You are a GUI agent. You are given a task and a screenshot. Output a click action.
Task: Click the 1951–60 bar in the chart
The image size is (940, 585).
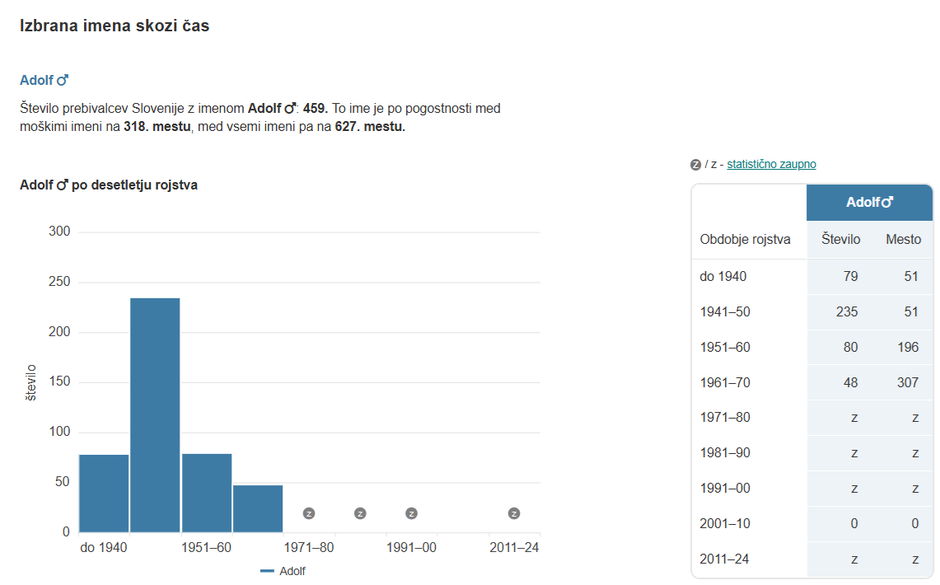207,492
